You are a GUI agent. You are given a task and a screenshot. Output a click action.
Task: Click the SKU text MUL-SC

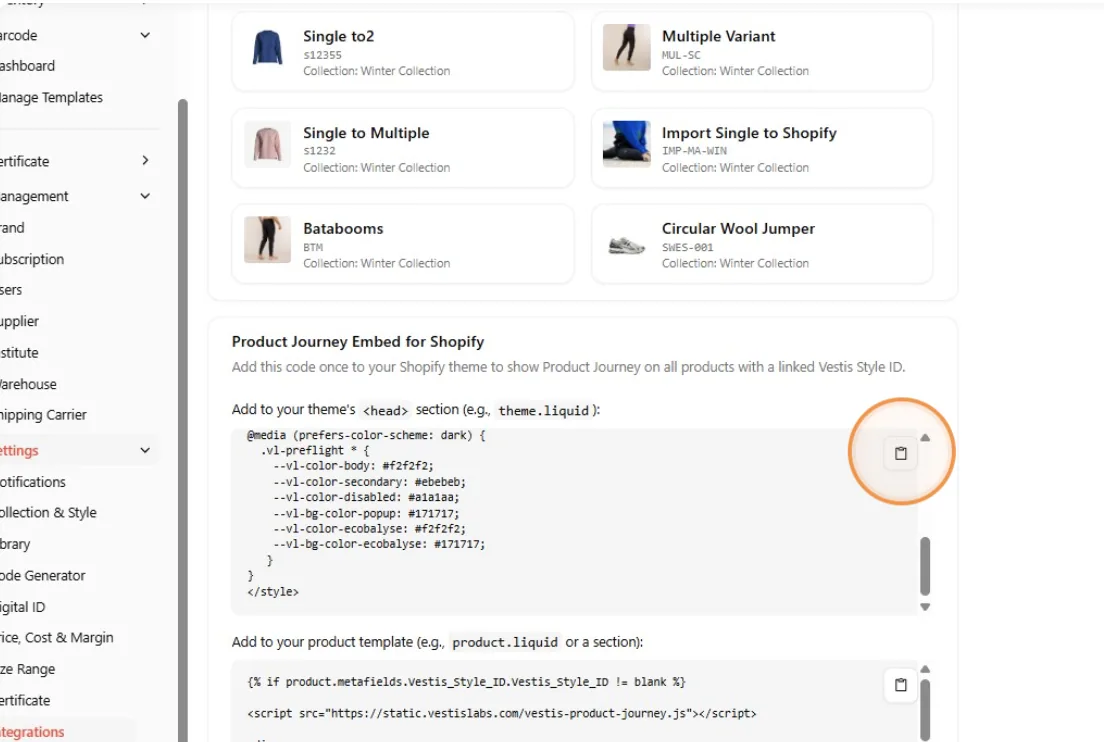coord(681,54)
